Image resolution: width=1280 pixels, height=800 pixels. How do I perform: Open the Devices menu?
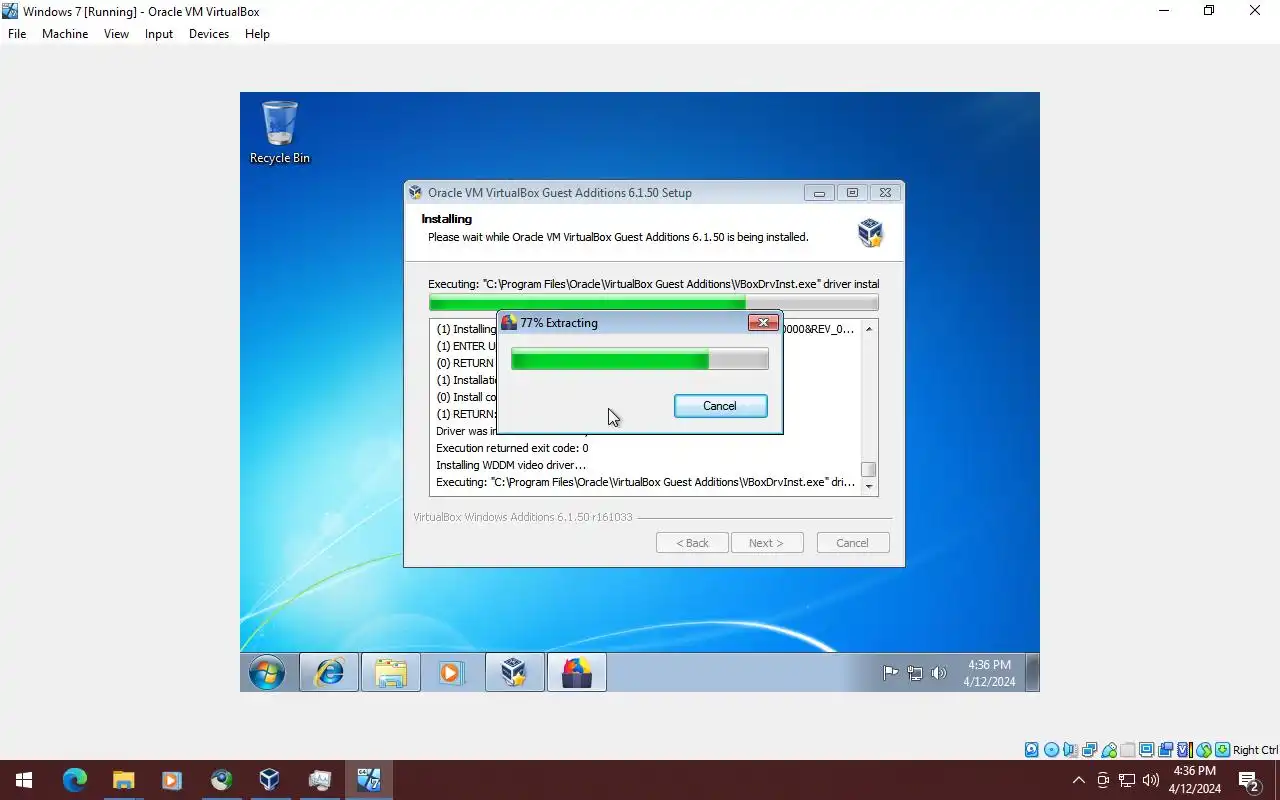coord(209,34)
